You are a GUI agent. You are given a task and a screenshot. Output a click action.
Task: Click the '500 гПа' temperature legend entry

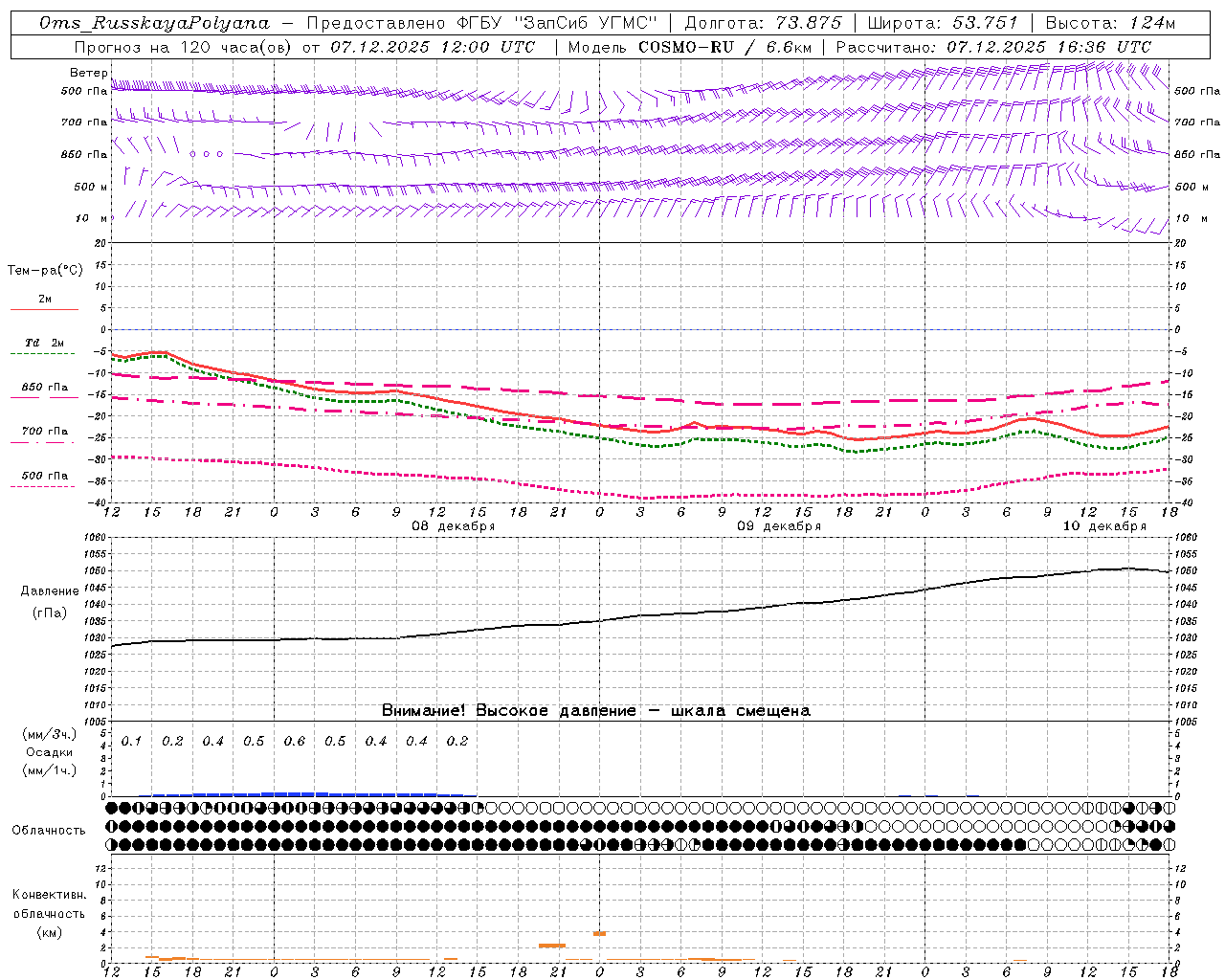coord(44,476)
